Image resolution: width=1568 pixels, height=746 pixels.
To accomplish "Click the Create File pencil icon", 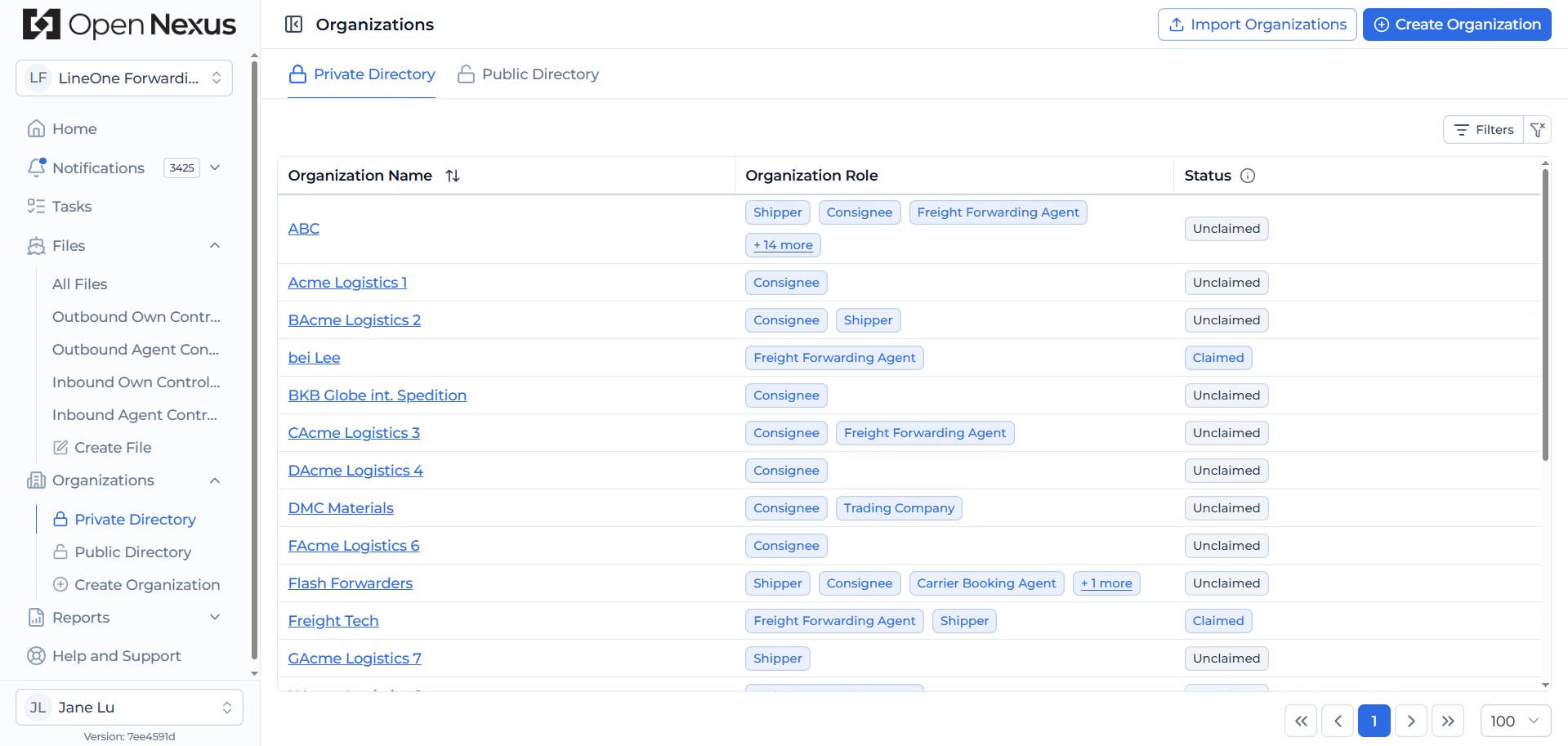I will pos(60,448).
